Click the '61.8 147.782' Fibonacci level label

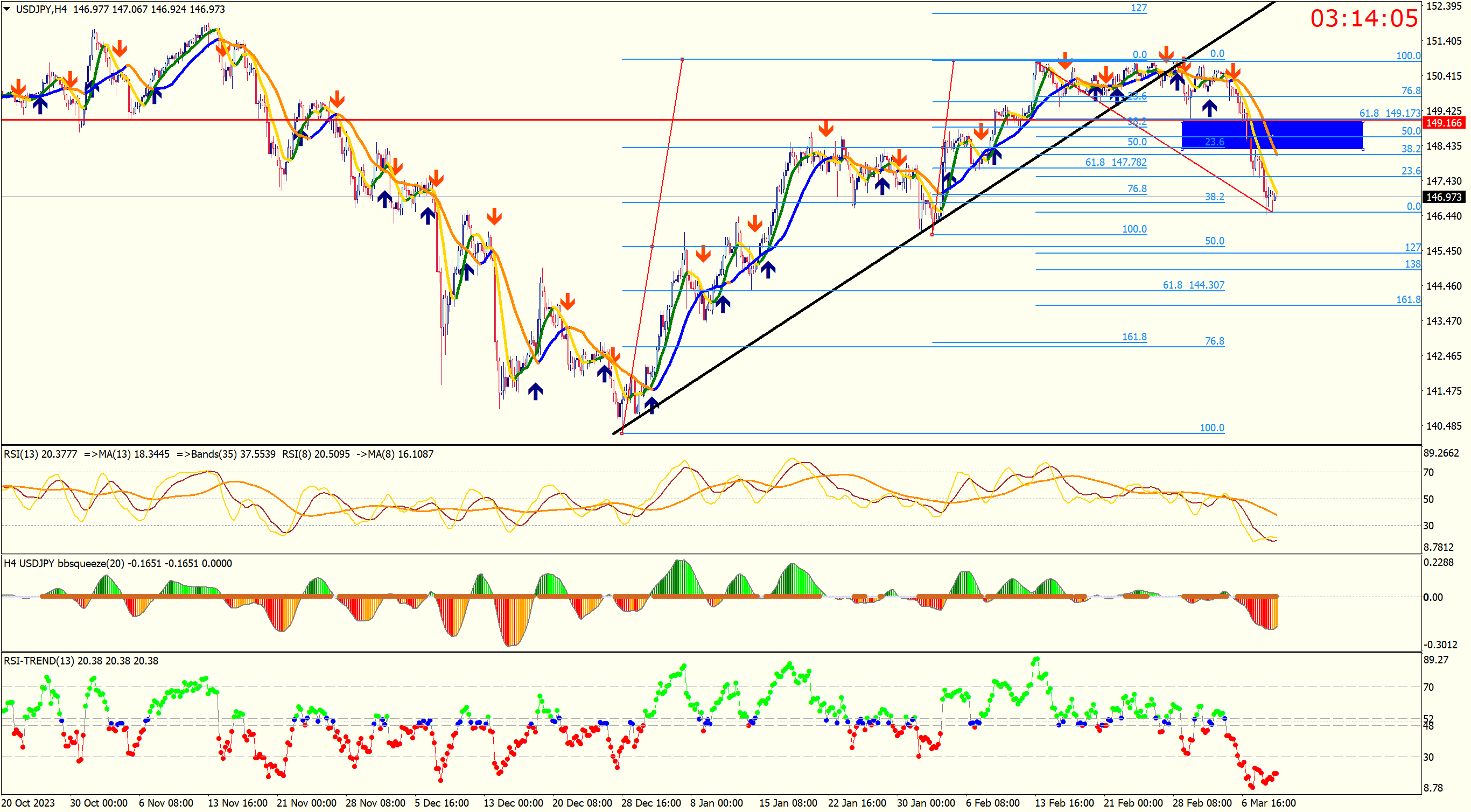1116,163
